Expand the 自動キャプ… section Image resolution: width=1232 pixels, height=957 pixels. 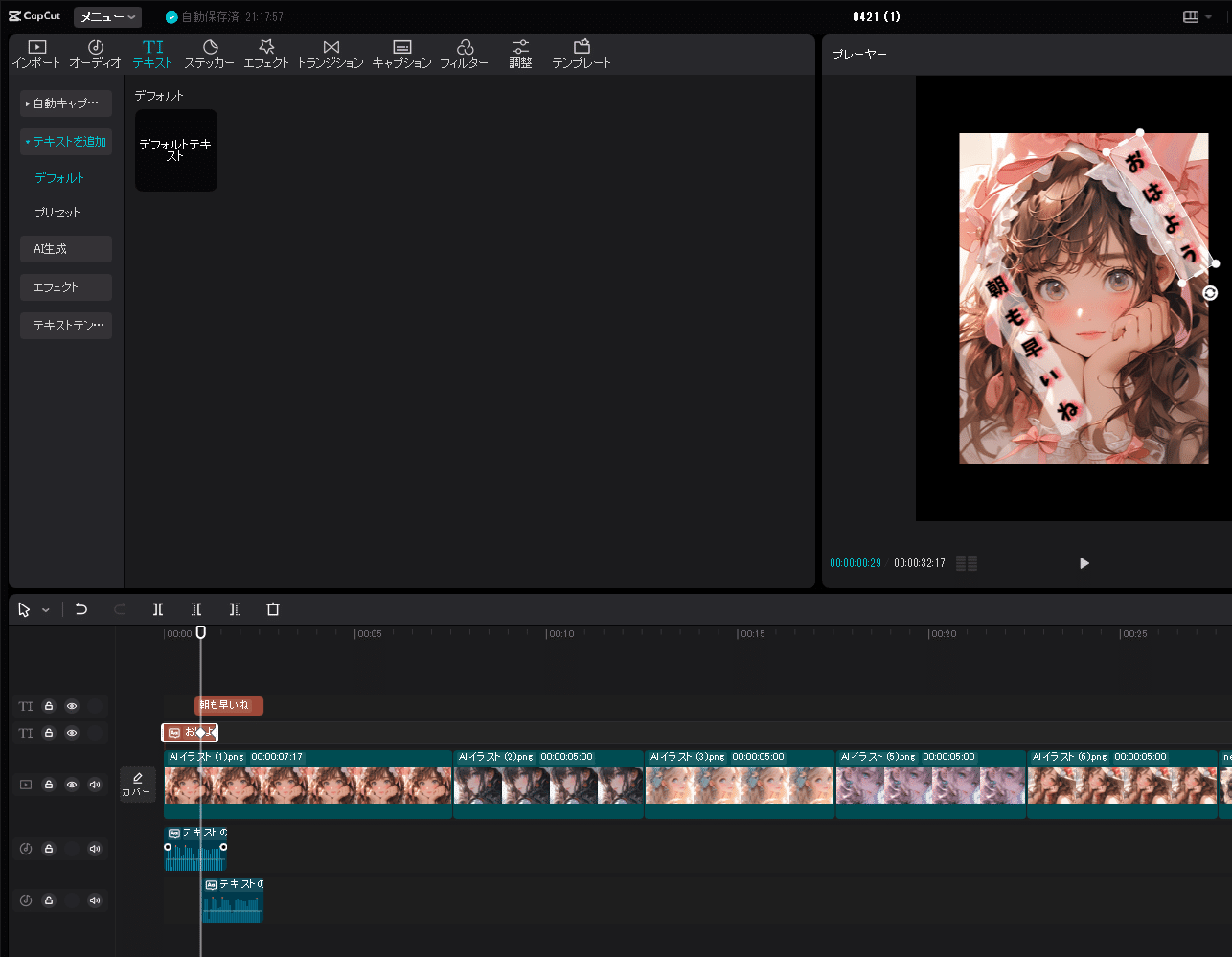pos(66,103)
